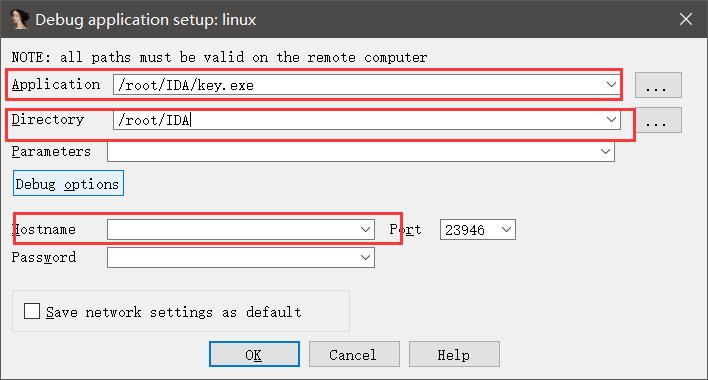Expand the Hostname dropdown list
The height and width of the screenshot is (380, 708).
(x=366, y=230)
